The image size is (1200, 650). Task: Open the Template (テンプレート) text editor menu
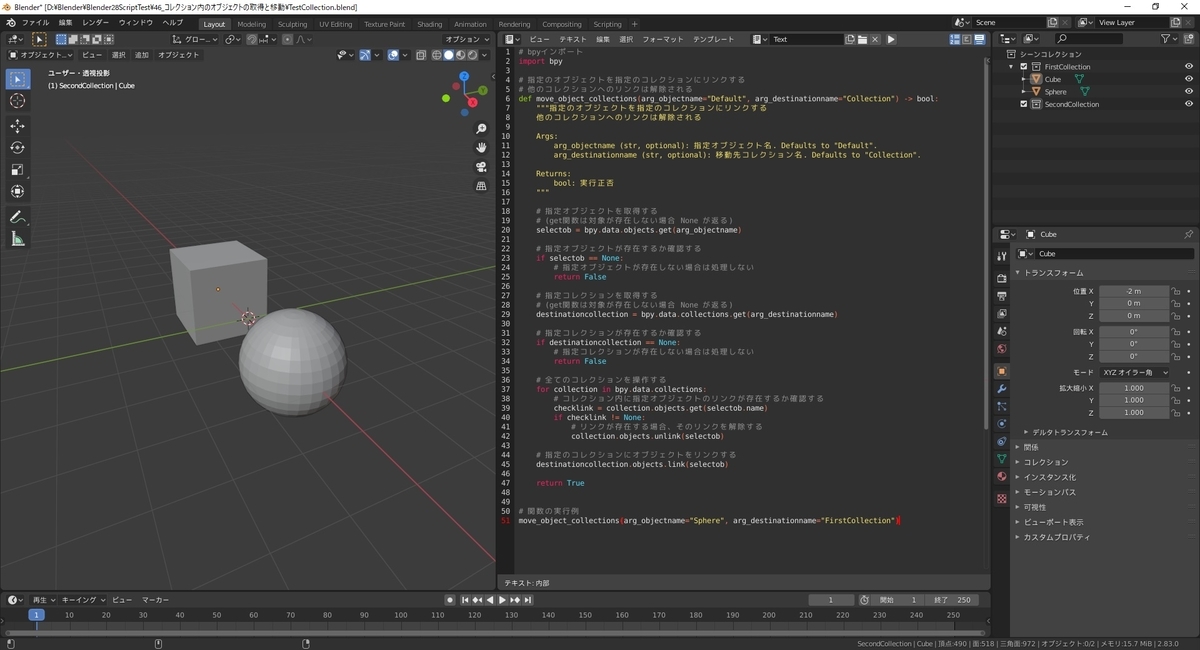point(714,39)
